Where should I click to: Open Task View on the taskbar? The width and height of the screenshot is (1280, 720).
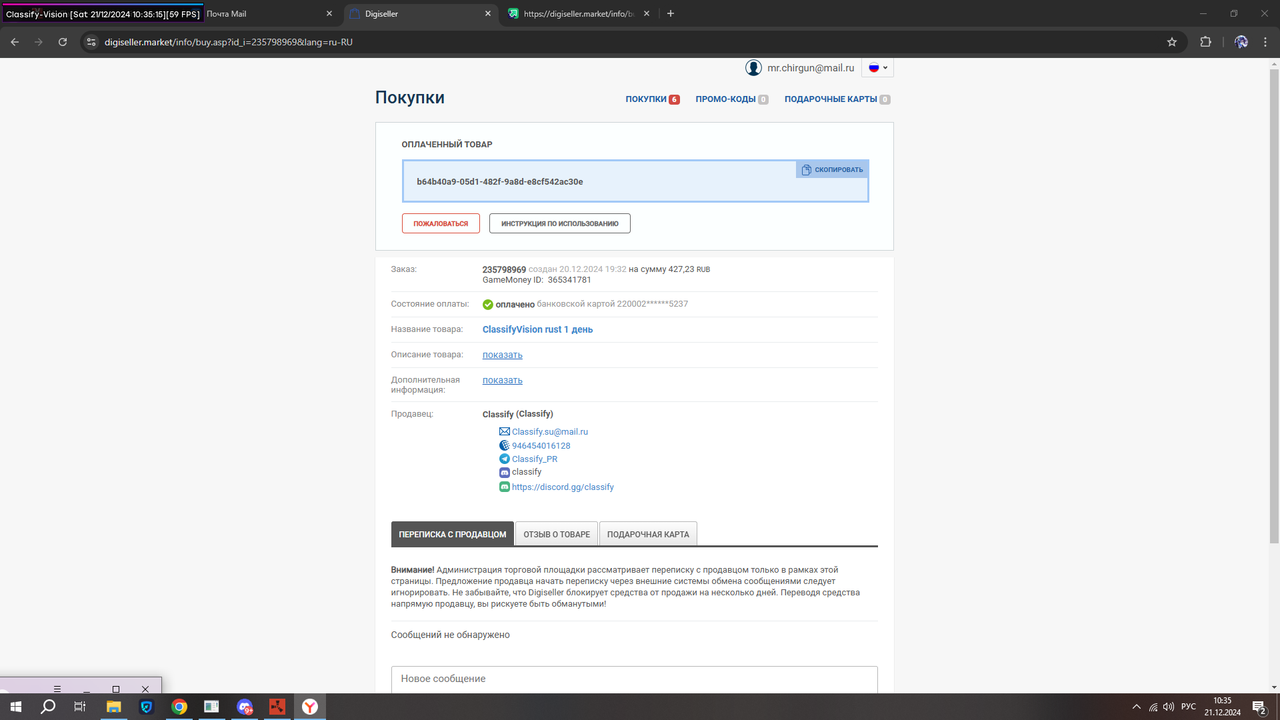[x=80, y=707]
